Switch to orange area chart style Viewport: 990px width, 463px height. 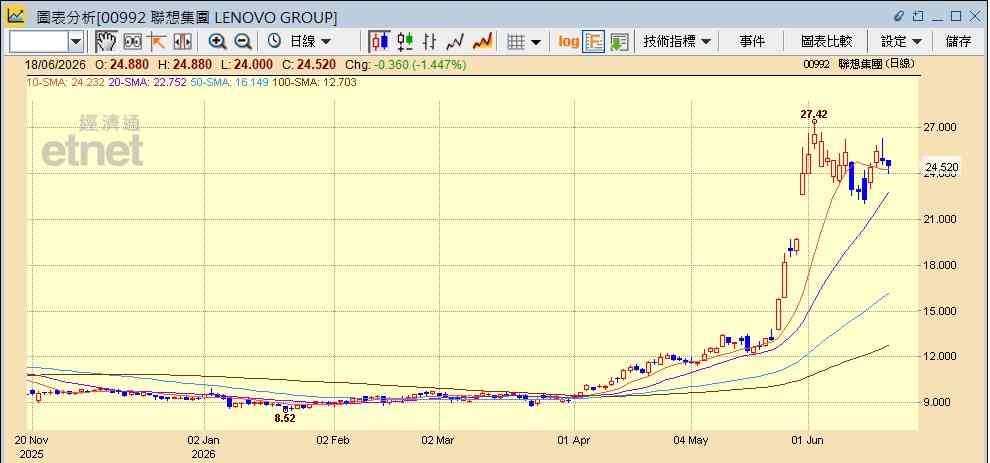click(x=482, y=42)
